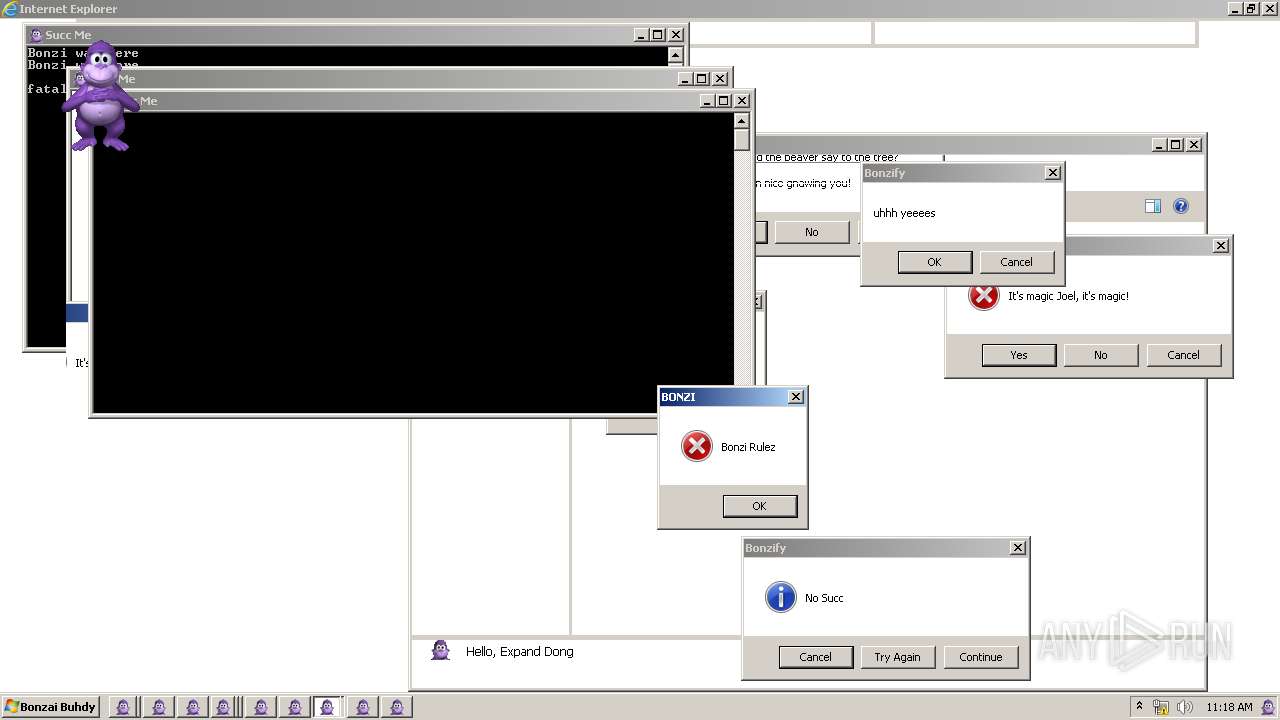Close the Internet Explorer window
The height and width of the screenshot is (720, 1280).
point(1270,9)
